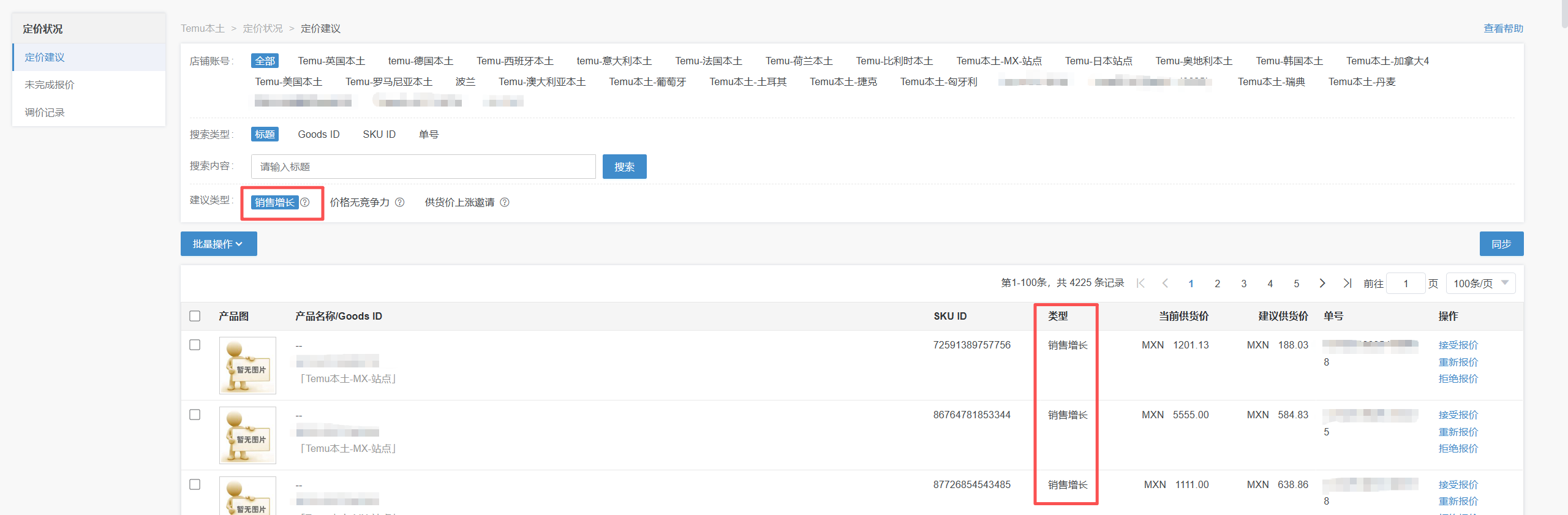
Task: Open help icon next to 供货价上涨邀请
Action: 505,202
